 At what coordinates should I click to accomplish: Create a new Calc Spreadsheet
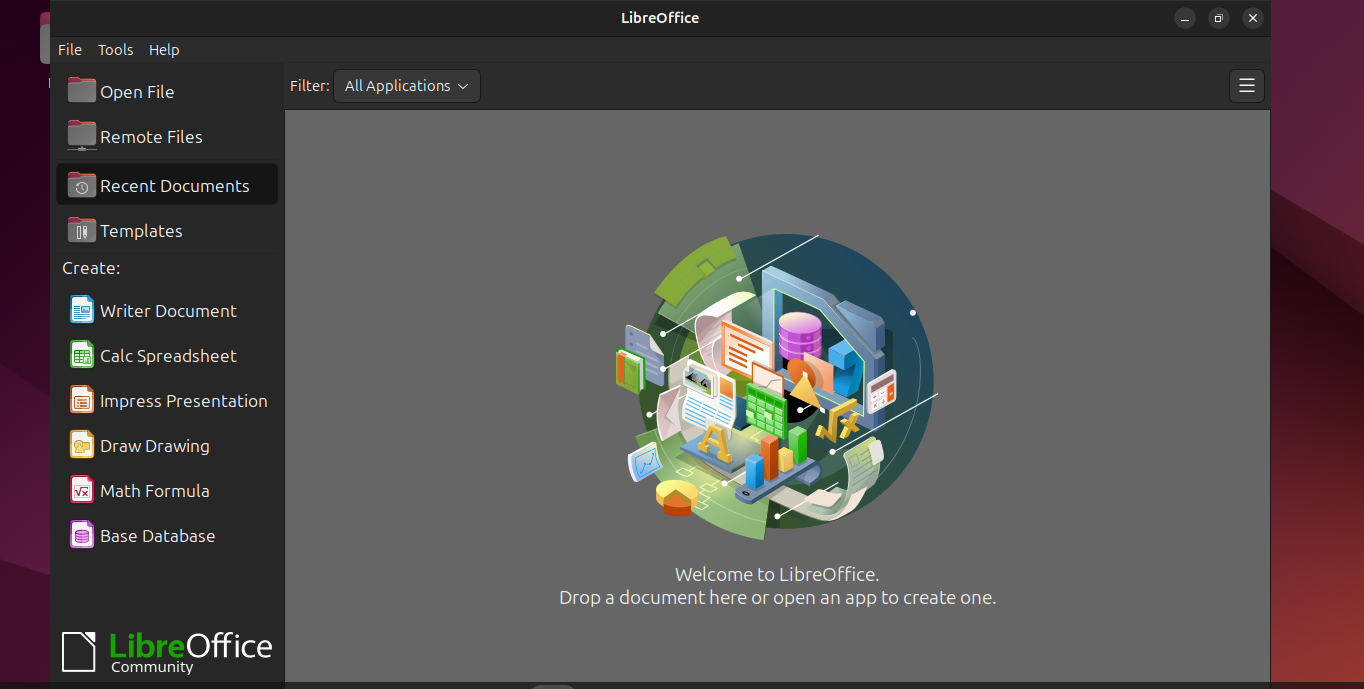coord(167,356)
